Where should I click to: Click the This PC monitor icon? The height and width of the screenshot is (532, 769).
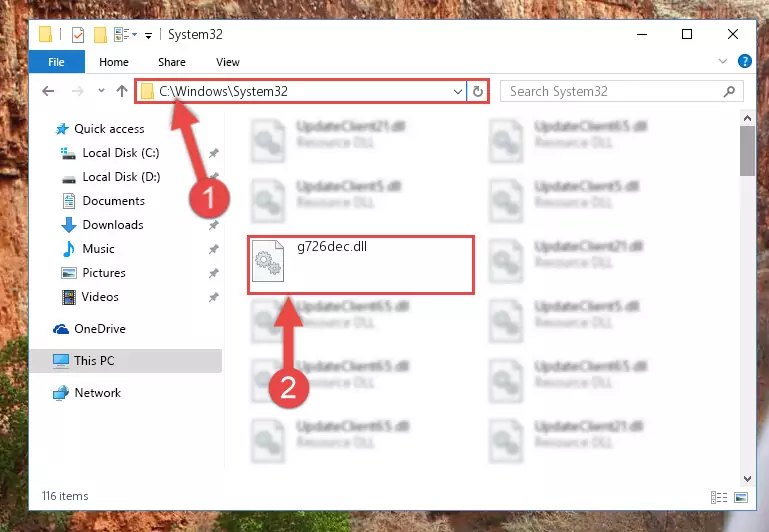pyautogui.click(x=61, y=361)
